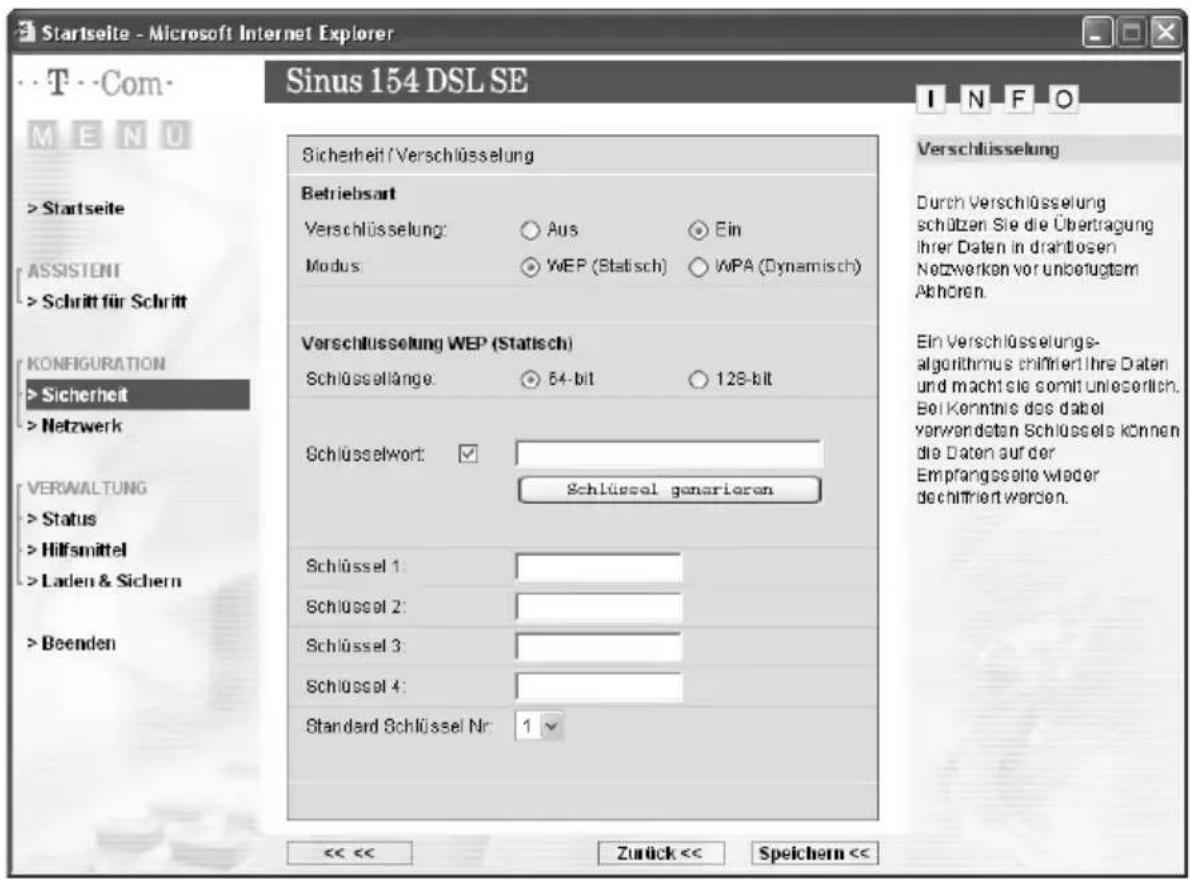Select the Sicherheit menu entry
The image size is (1190, 879).
[137, 395]
